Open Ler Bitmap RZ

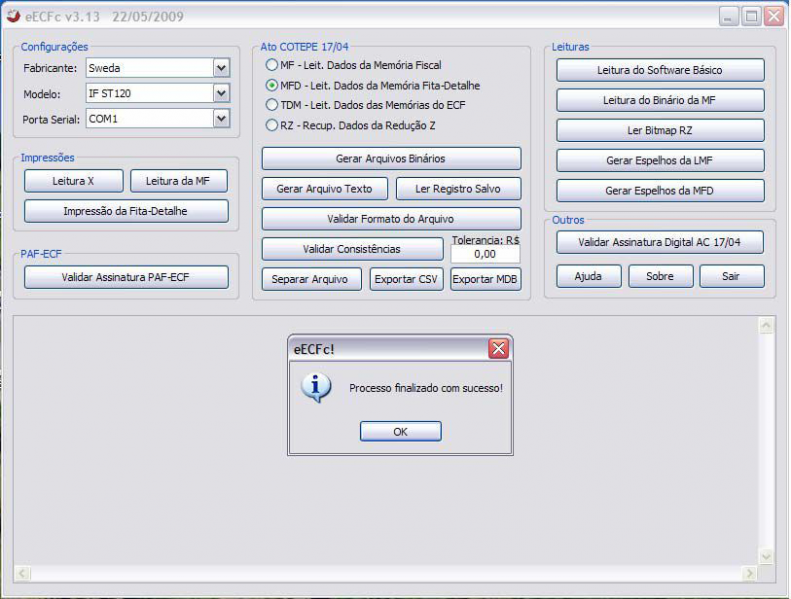pos(660,130)
